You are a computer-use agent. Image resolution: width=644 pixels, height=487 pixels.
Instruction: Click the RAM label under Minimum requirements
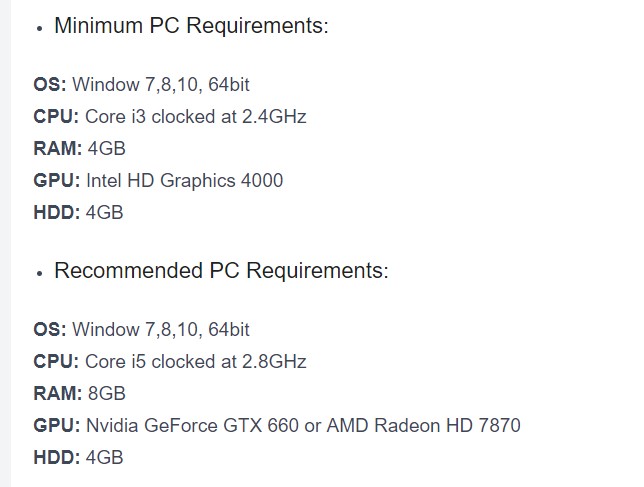57,148
